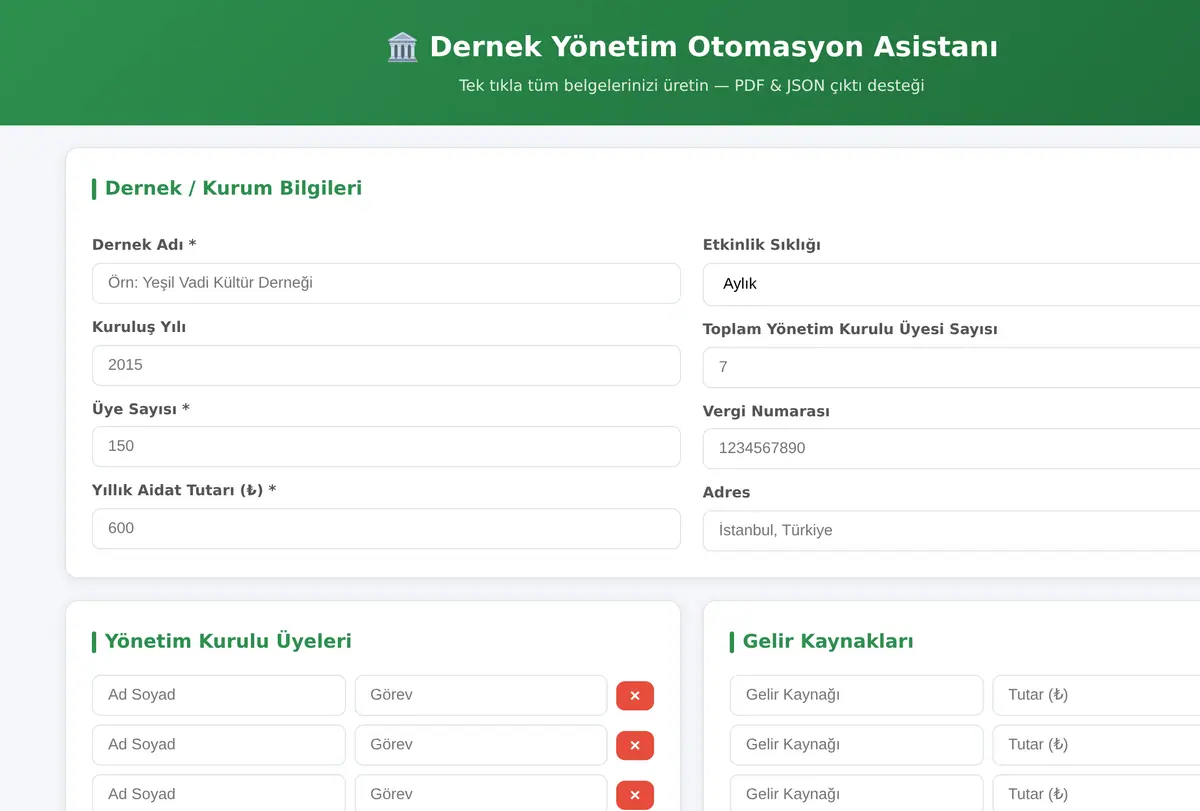Select second row Görev field

coord(481,745)
